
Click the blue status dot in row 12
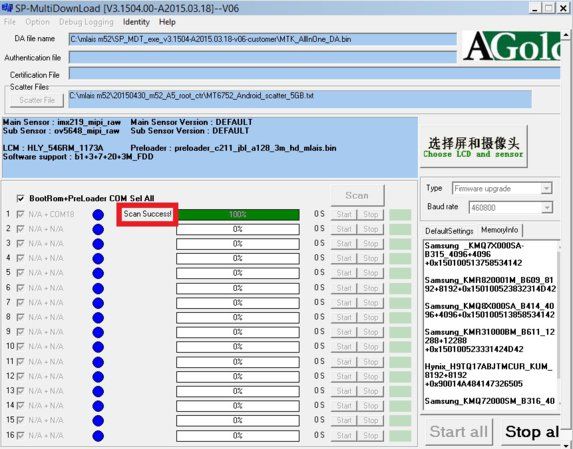[x=98, y=377]
